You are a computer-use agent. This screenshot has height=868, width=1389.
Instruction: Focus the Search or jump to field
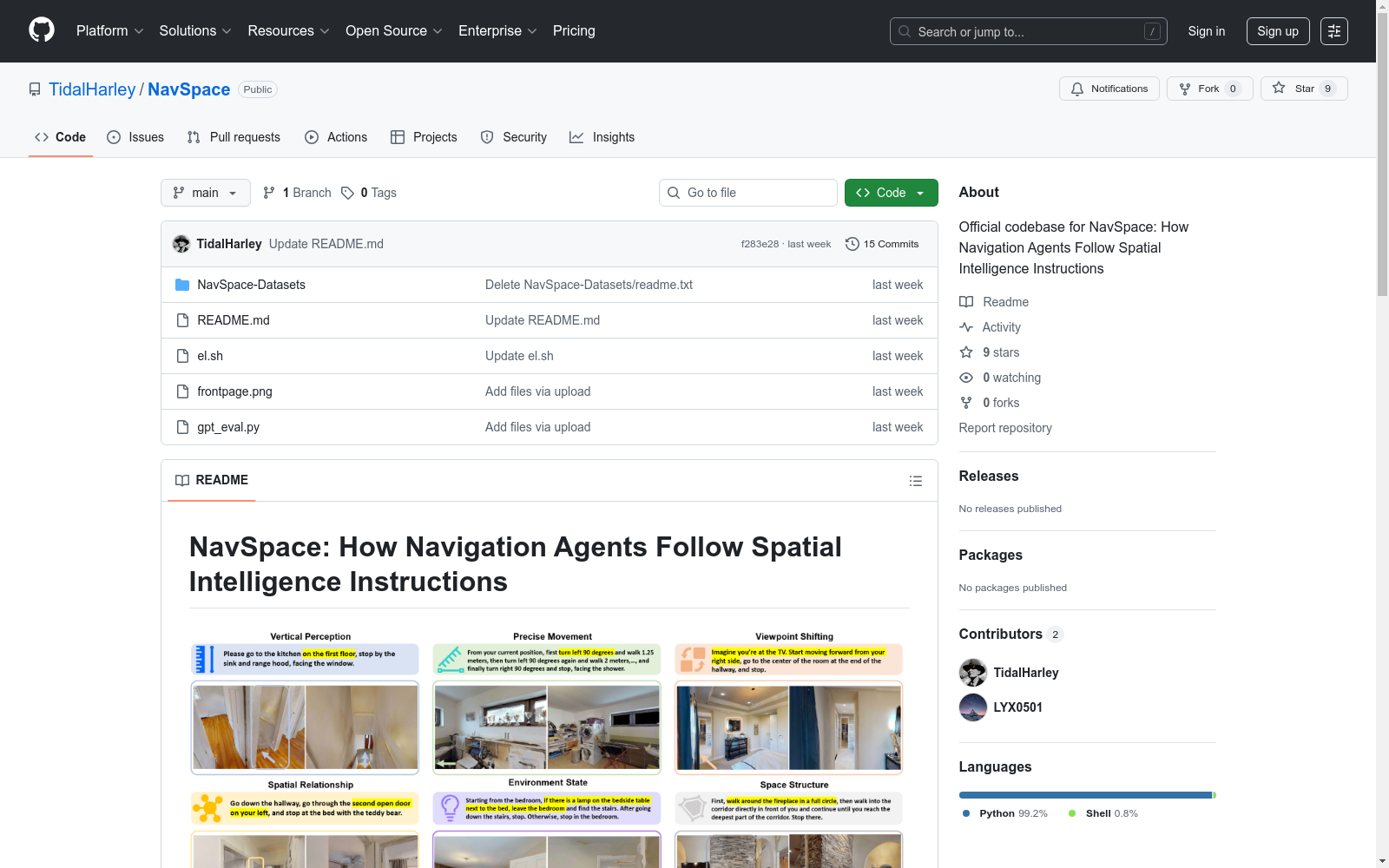[1029, 31]
